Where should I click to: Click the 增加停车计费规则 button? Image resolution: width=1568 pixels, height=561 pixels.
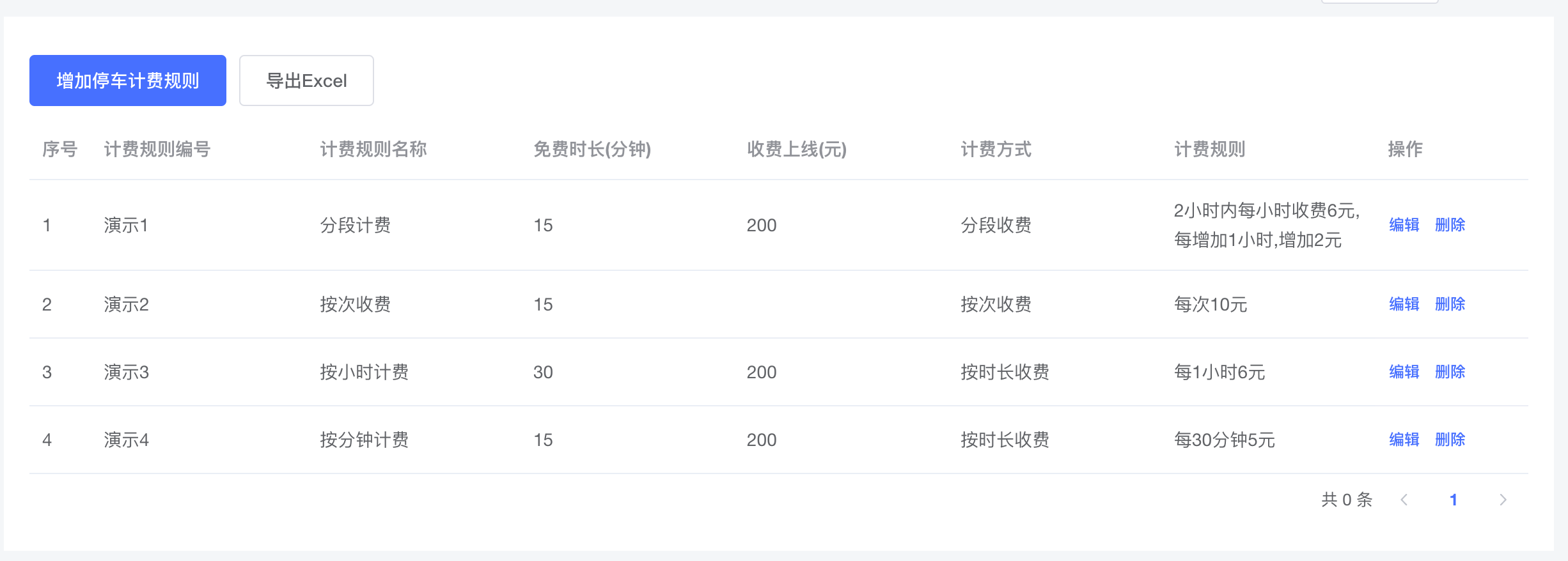127,81
